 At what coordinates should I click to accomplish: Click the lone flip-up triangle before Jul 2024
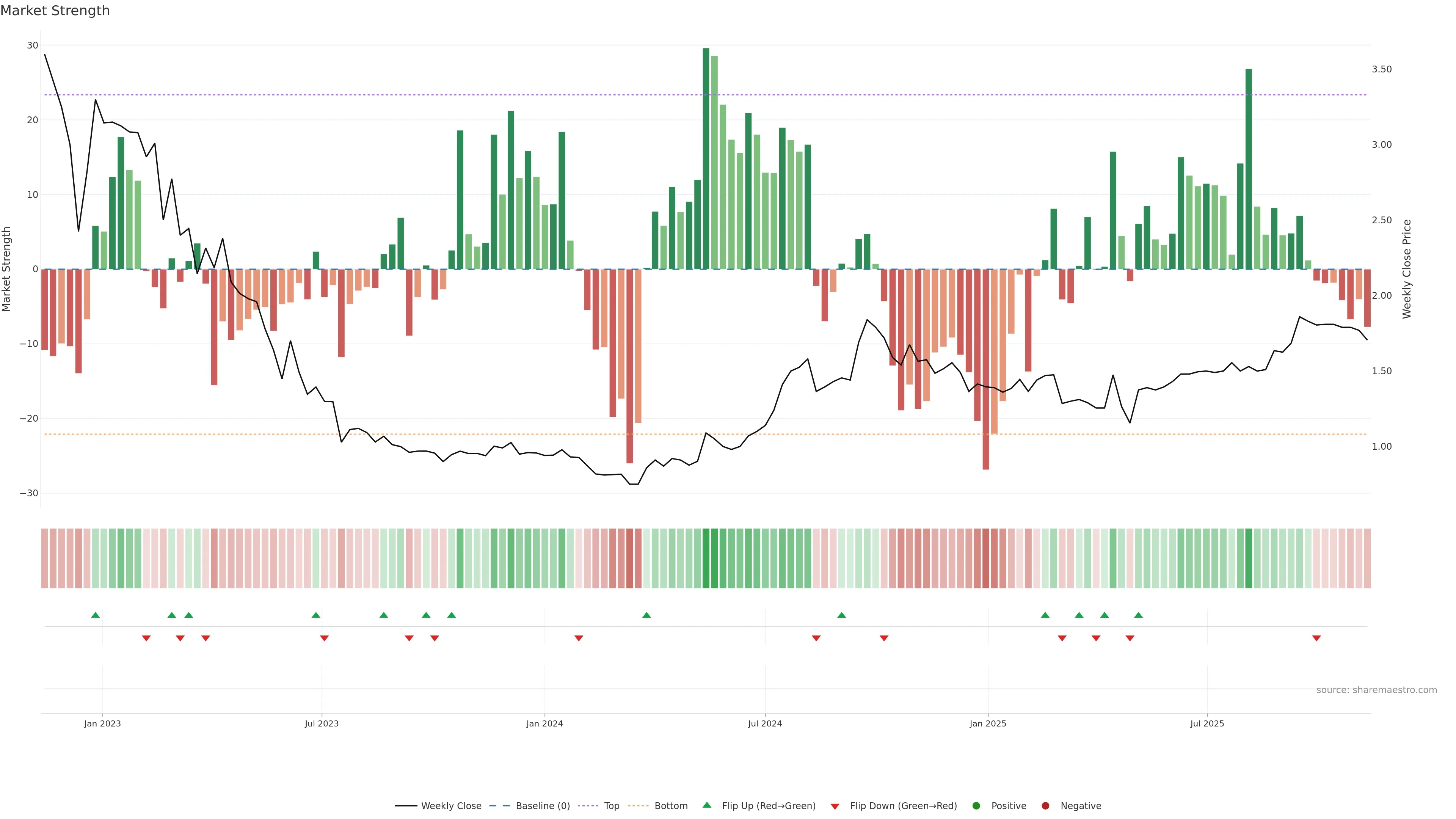646,615
